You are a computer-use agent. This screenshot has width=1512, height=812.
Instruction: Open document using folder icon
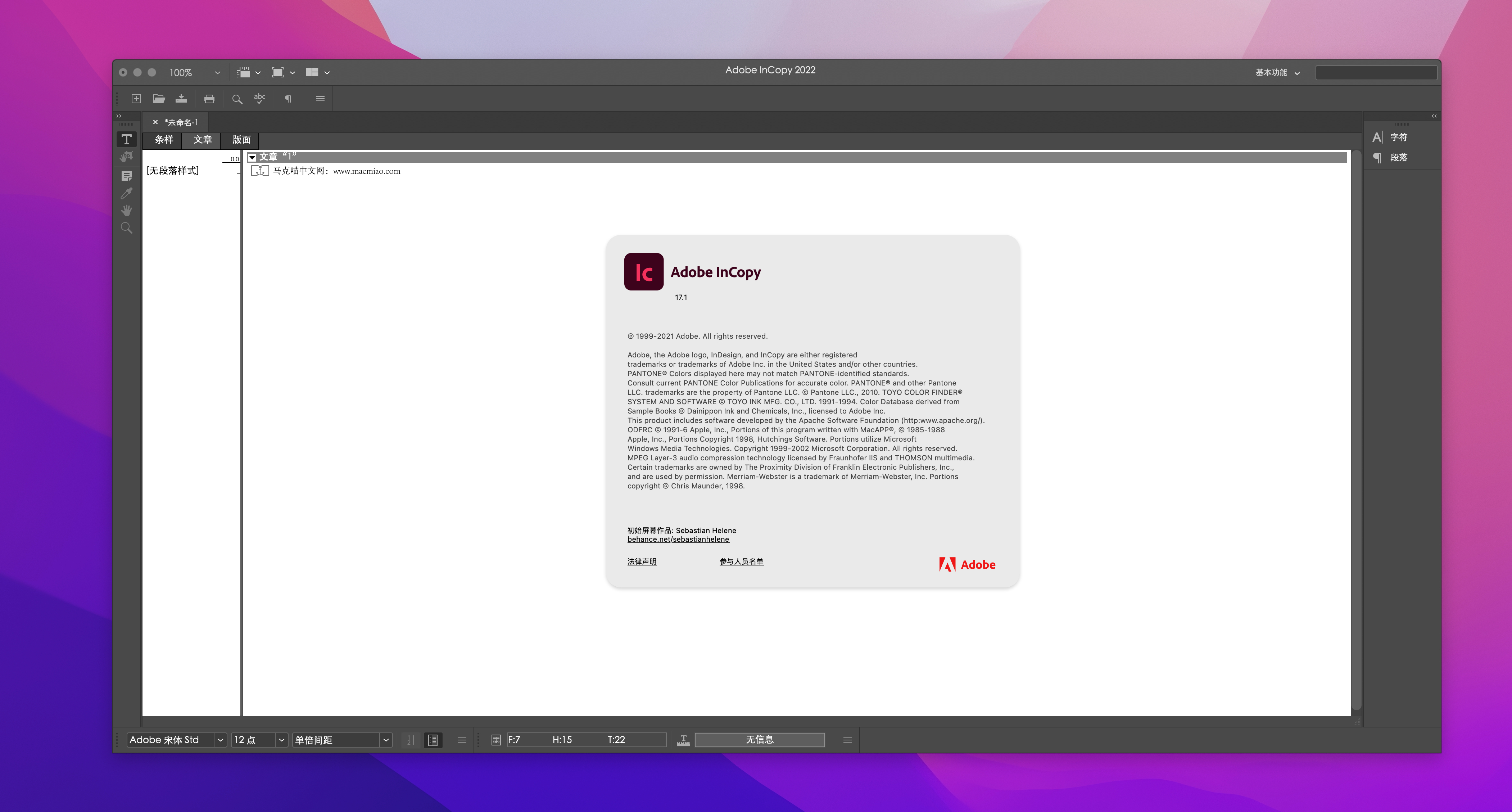click(x=158, y=99)
